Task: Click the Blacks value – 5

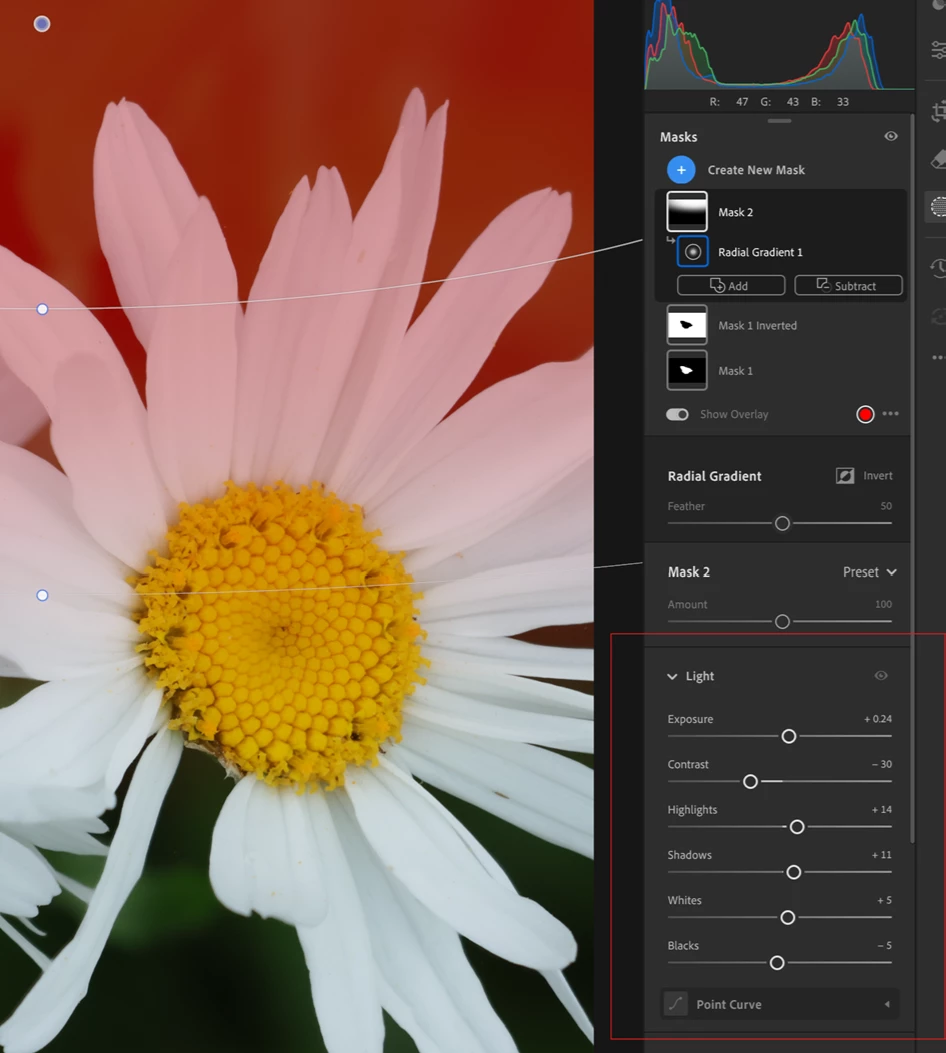Action: coord(884,946)
